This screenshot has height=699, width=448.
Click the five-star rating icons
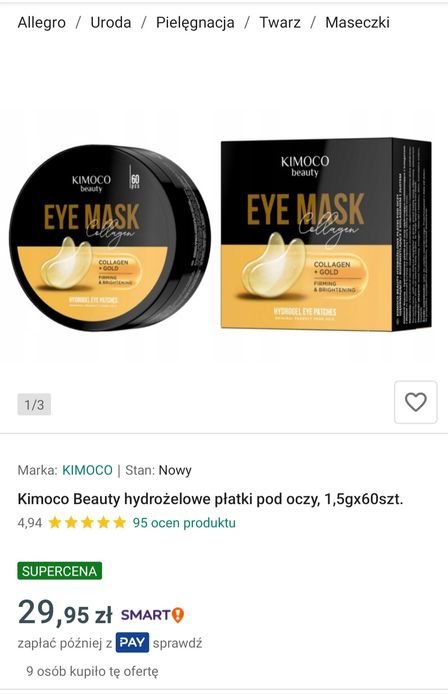coord(87,522)
